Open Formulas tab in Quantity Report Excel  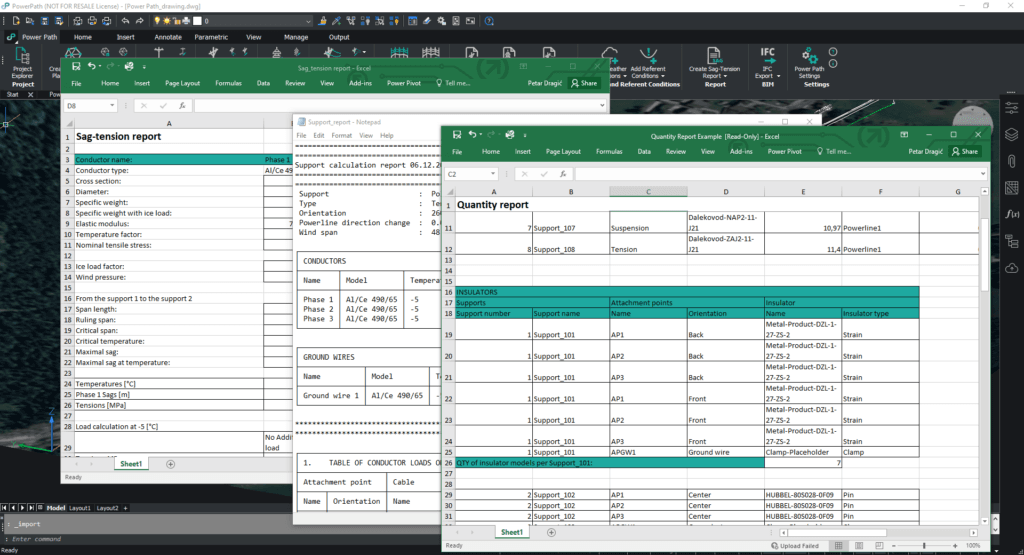(609, 151)
